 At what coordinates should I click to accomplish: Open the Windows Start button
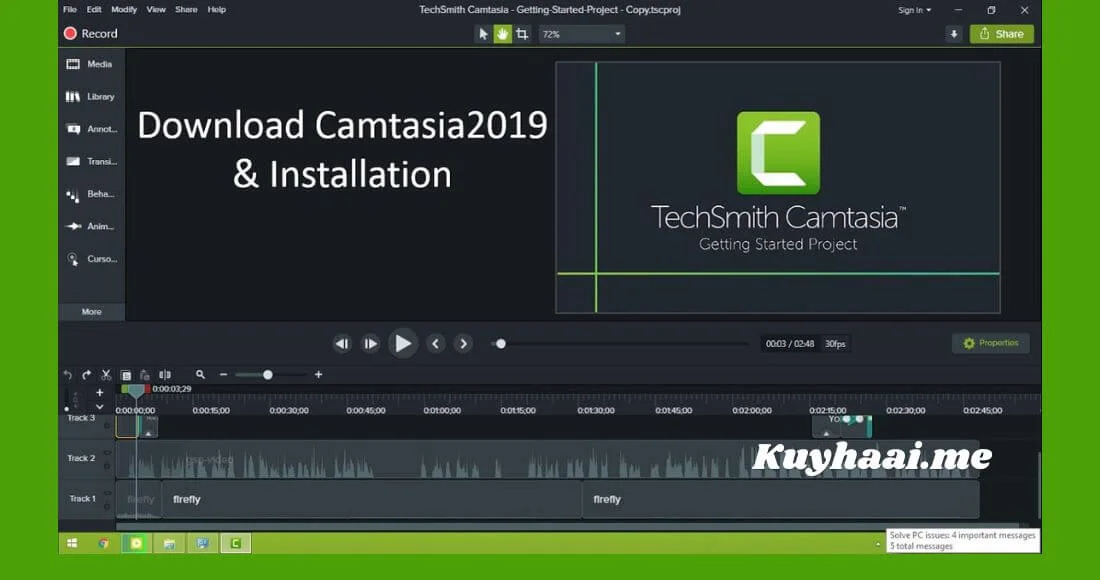click(x=72, y=543)
